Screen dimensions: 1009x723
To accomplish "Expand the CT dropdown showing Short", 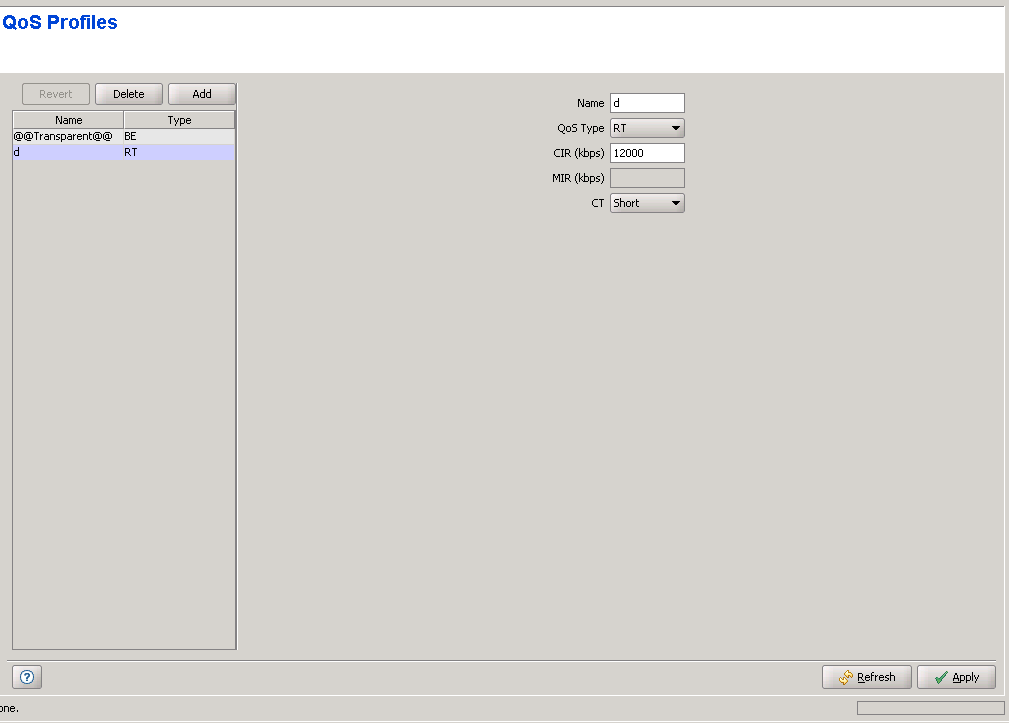I will (647, 203).
